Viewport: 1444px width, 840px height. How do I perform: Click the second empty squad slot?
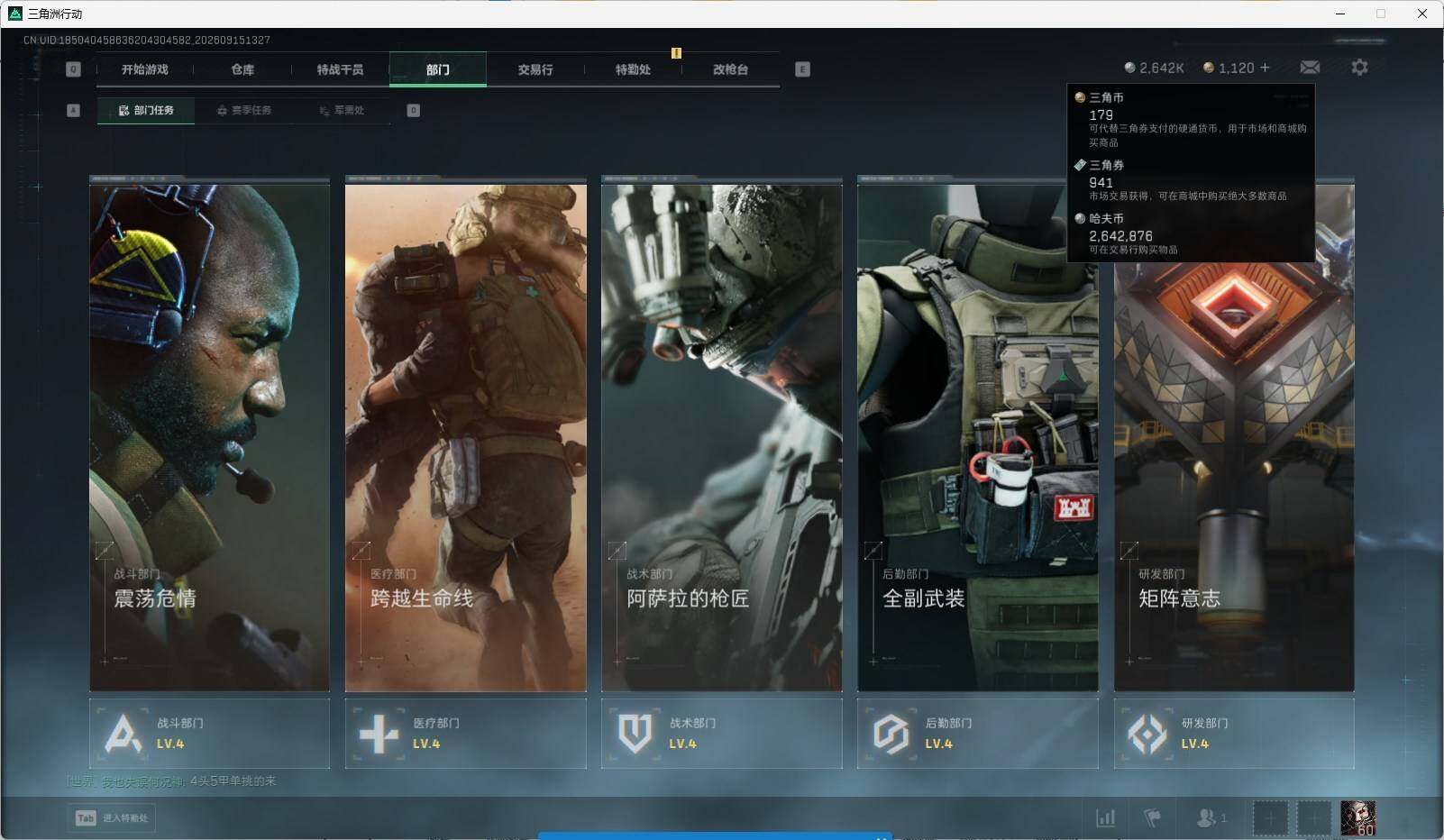[1314, 817]
